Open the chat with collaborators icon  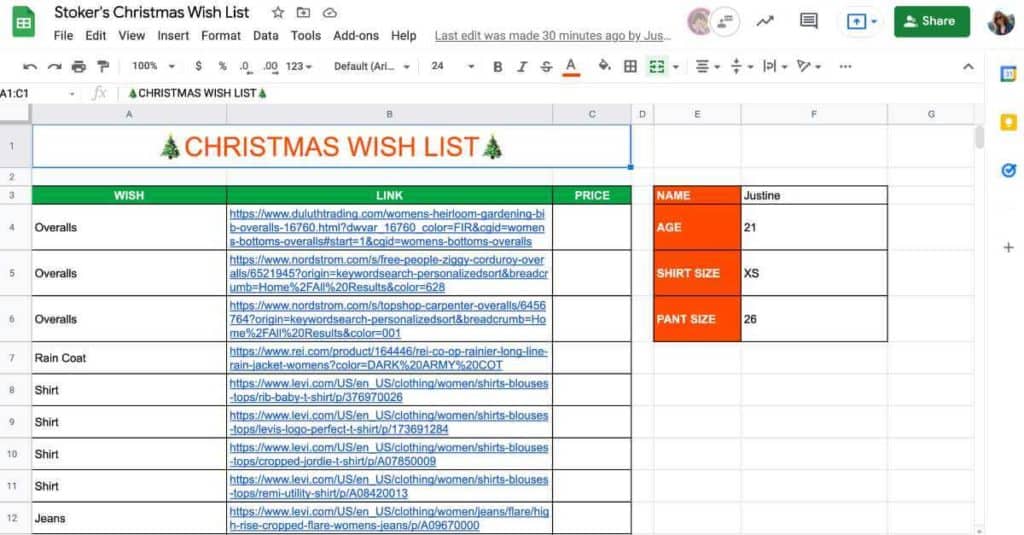pos(725,22)
